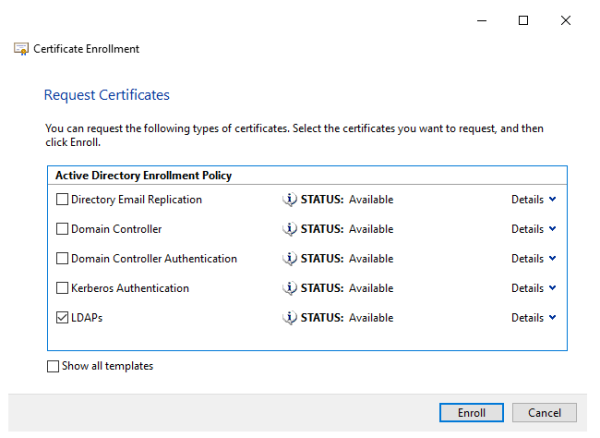Click the Certificate Enrollment title icon

tap(21, 48)
